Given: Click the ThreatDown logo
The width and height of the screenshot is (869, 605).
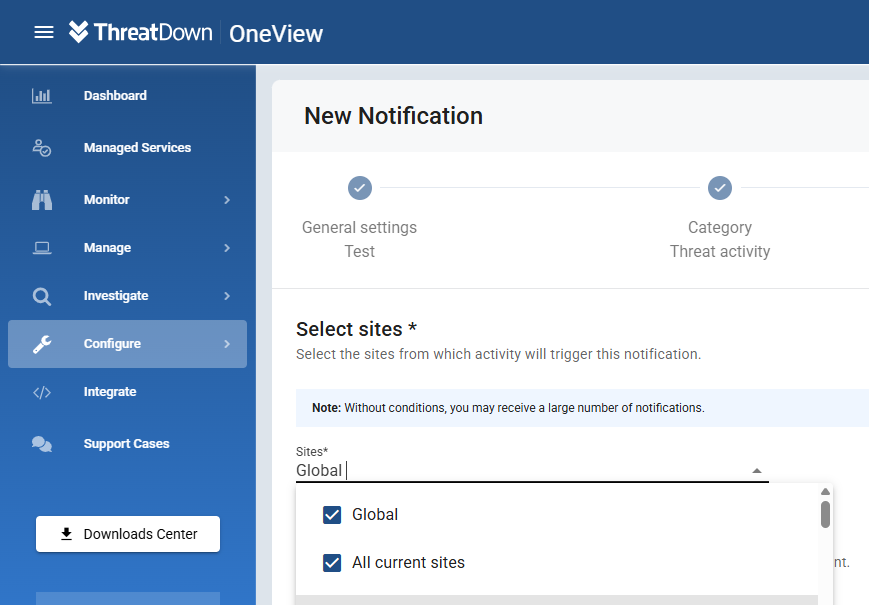Looking at the screenshot, I should (140, 32).
